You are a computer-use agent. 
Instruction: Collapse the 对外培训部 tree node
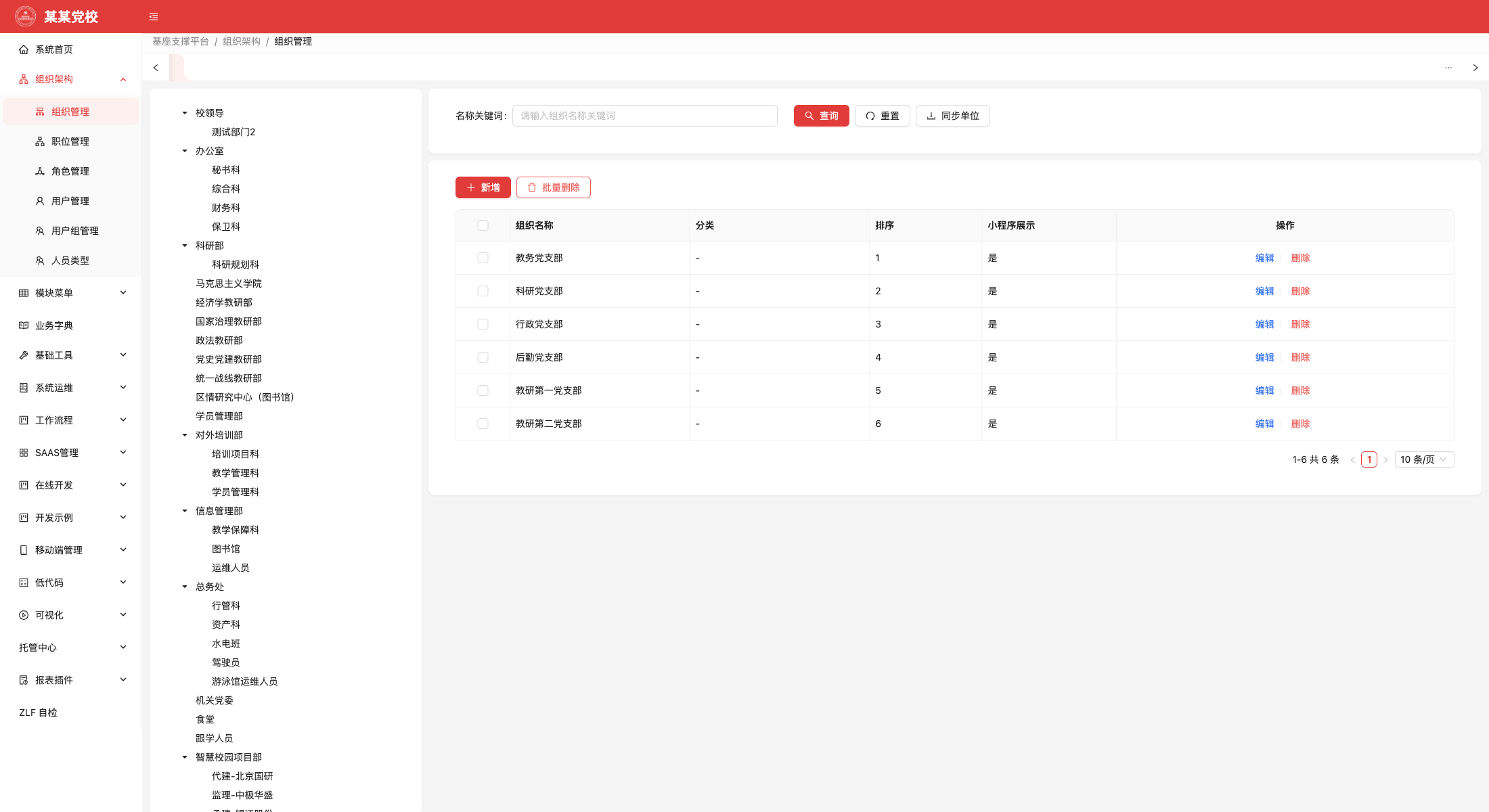185,435
